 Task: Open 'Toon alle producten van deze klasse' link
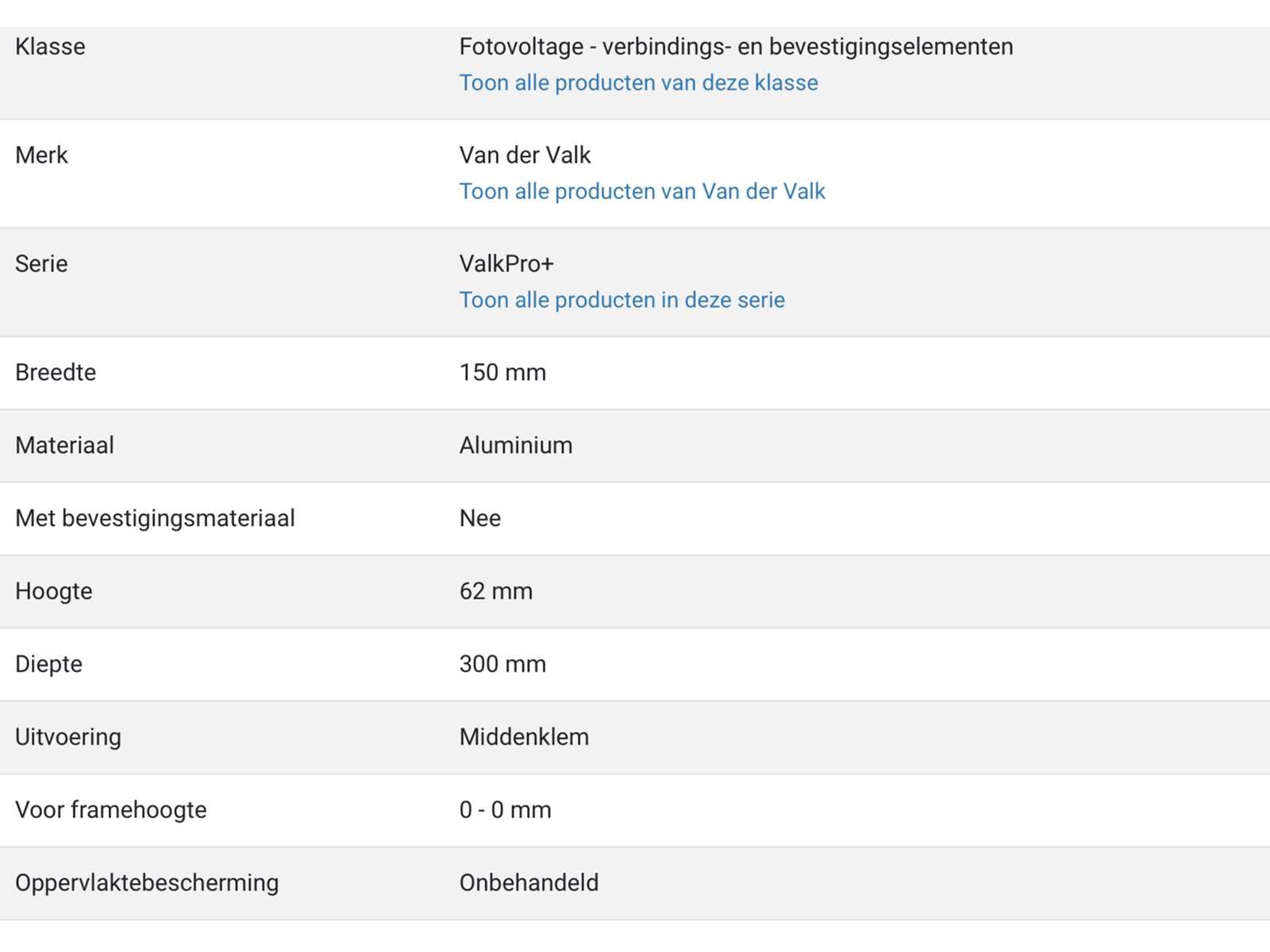point(638,83)
